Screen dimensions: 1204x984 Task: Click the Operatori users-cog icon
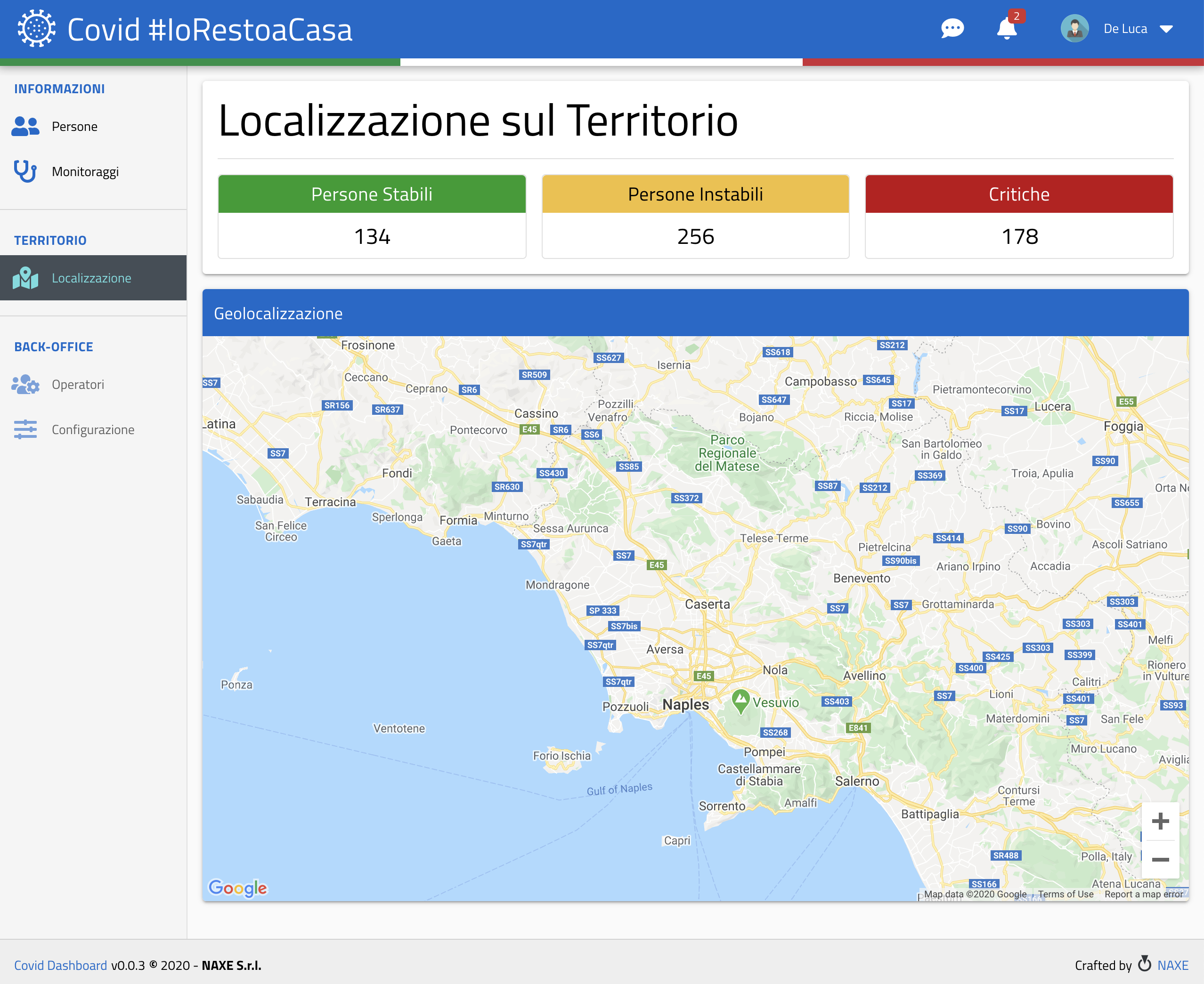[25, 384]
